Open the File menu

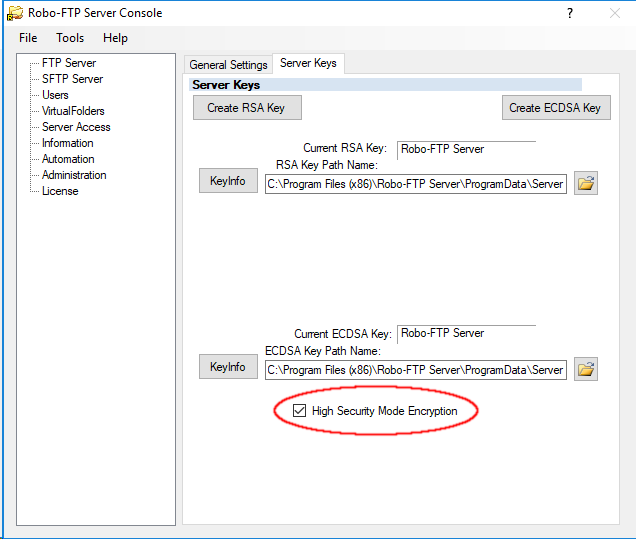coord(28,38)
